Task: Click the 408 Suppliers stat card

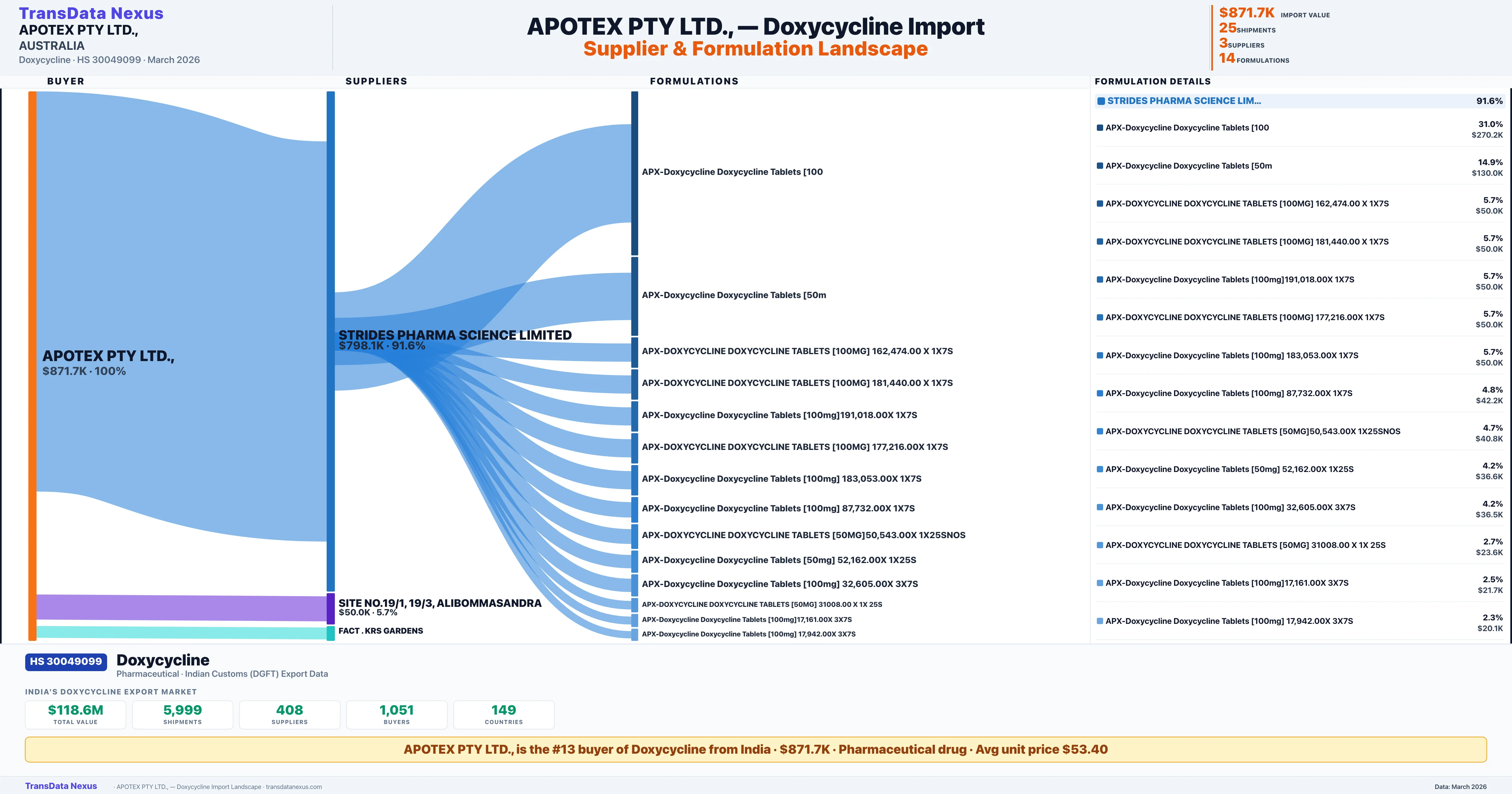Action: coord(289,714)
